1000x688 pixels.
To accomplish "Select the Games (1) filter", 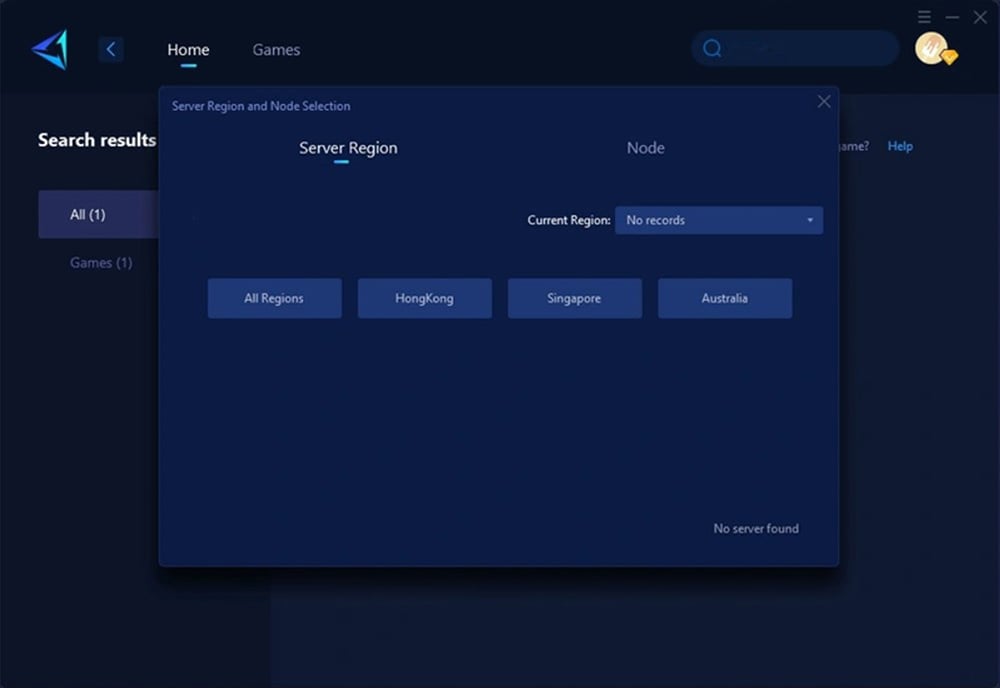I will 101,263.
